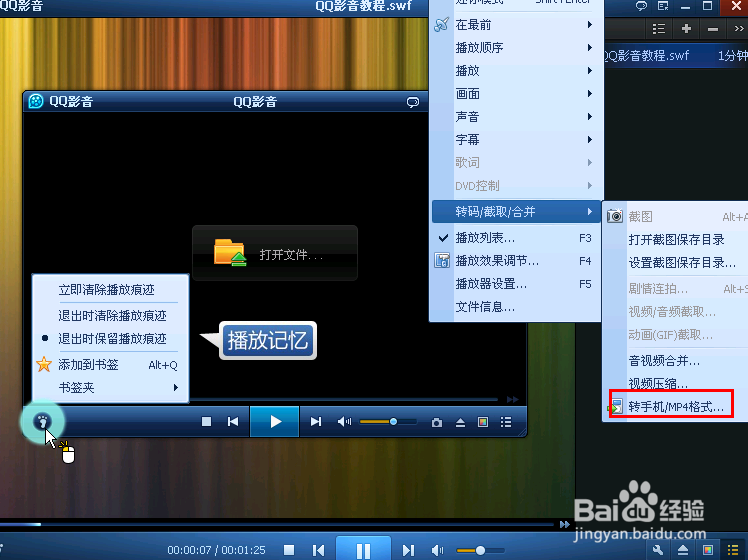Open the 转码/截取/合并 submenu
Screen dimensions: 748x560
point(516,211)
